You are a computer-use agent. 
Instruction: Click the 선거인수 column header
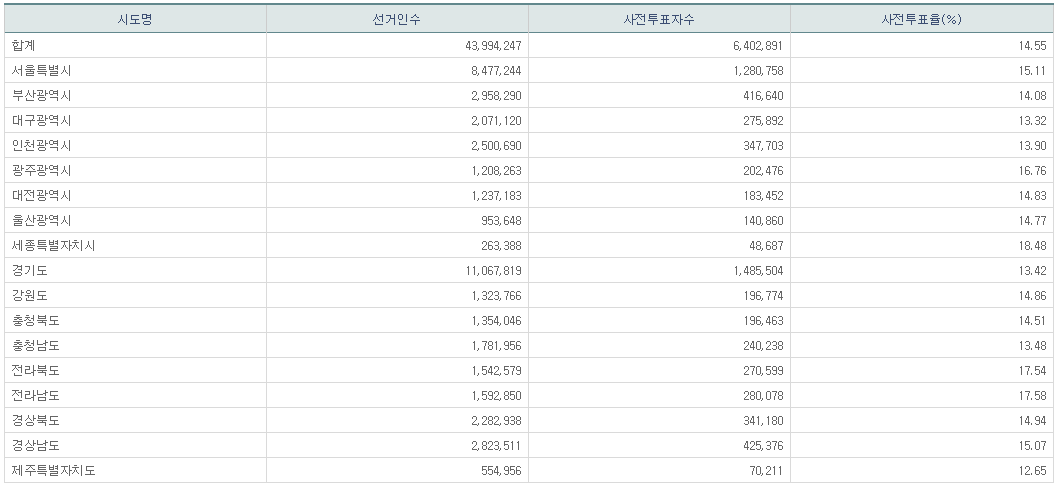coord(397,19)
